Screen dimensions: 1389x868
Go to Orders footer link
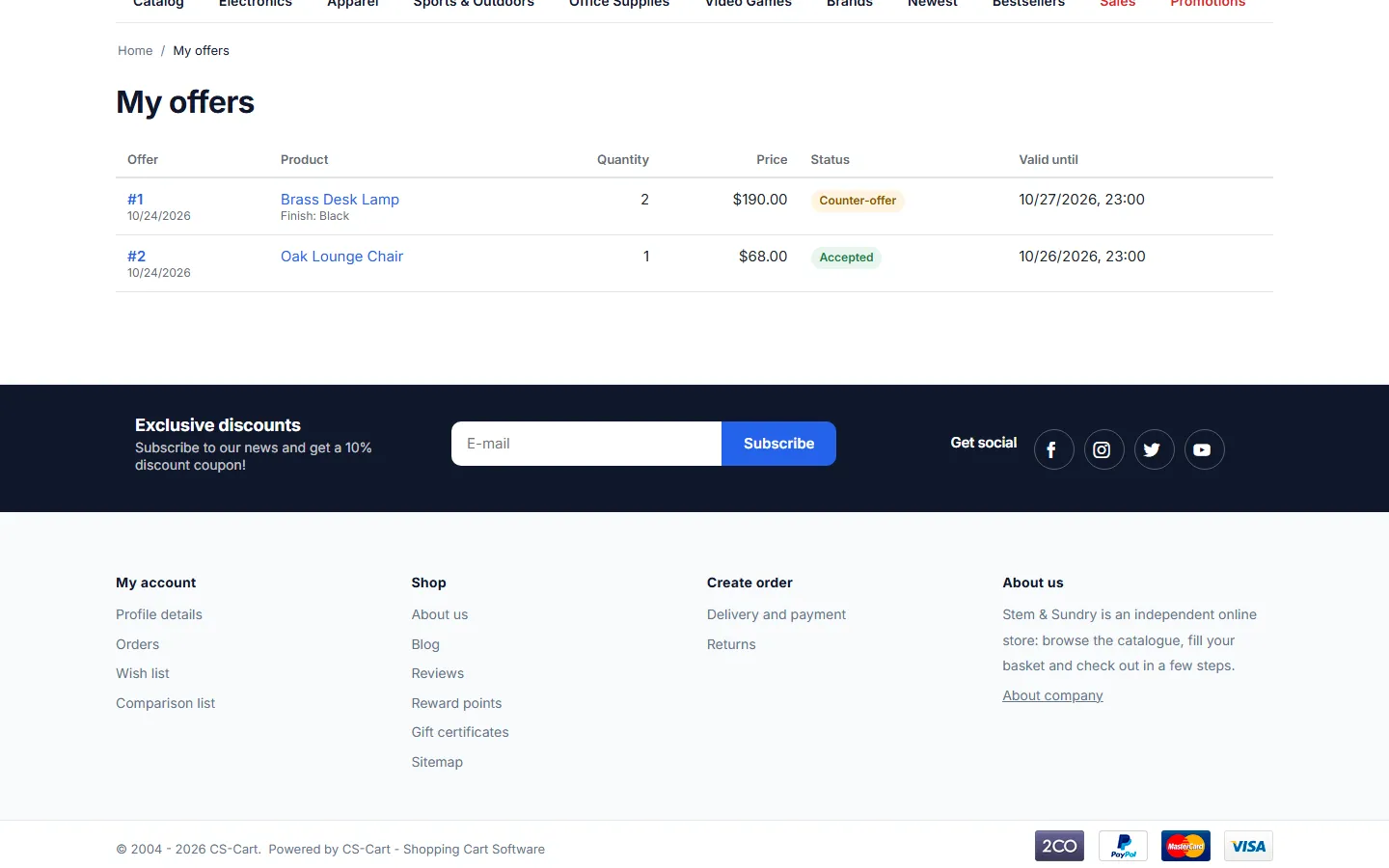[x=138, y=644]
